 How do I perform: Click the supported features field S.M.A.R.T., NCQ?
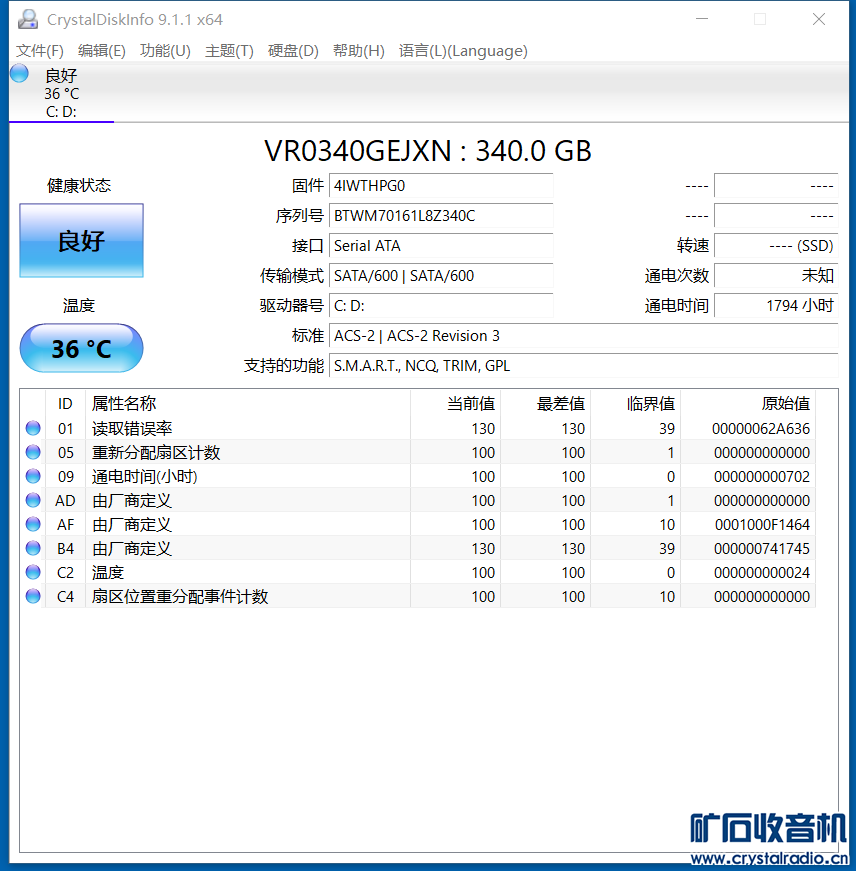click(583, 366)
